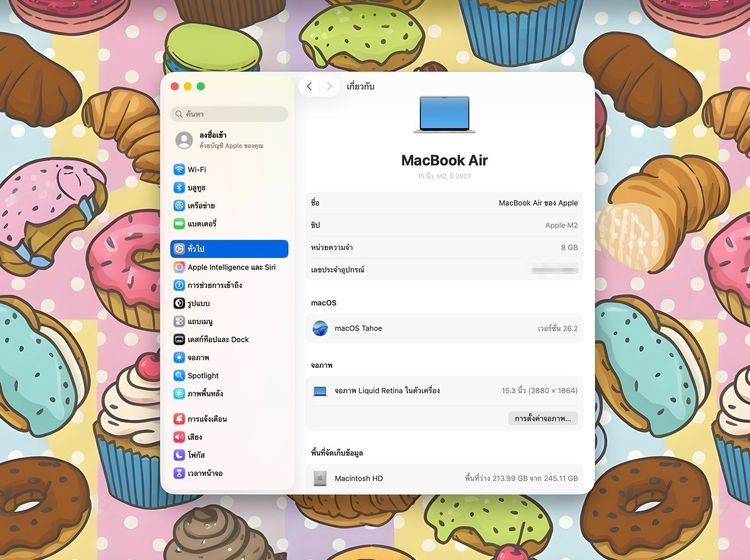
Task: Click the search (ค้นหา) field
Action: click(x=229, y=114)
